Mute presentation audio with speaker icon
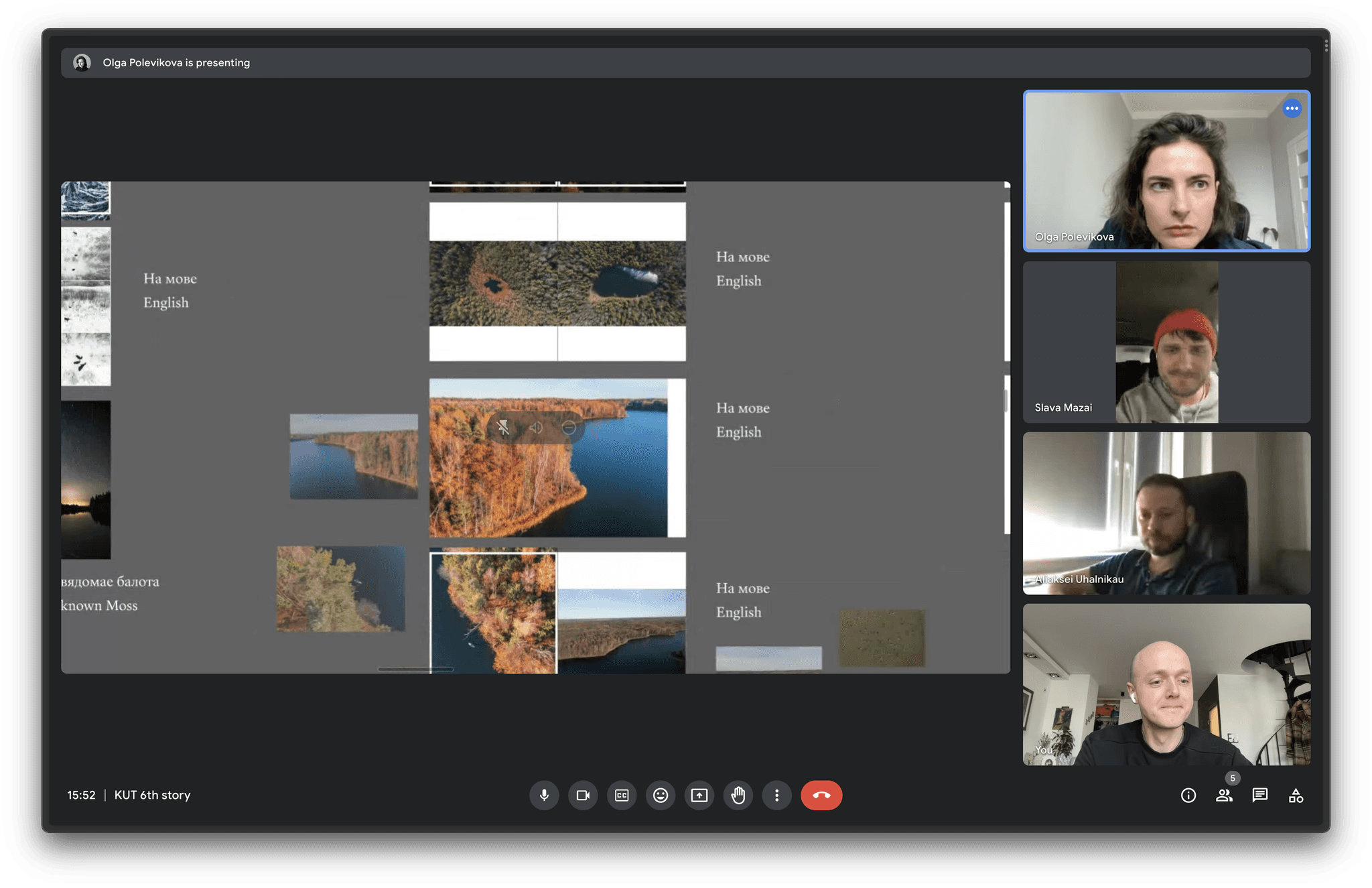 (x=536, y=428)
